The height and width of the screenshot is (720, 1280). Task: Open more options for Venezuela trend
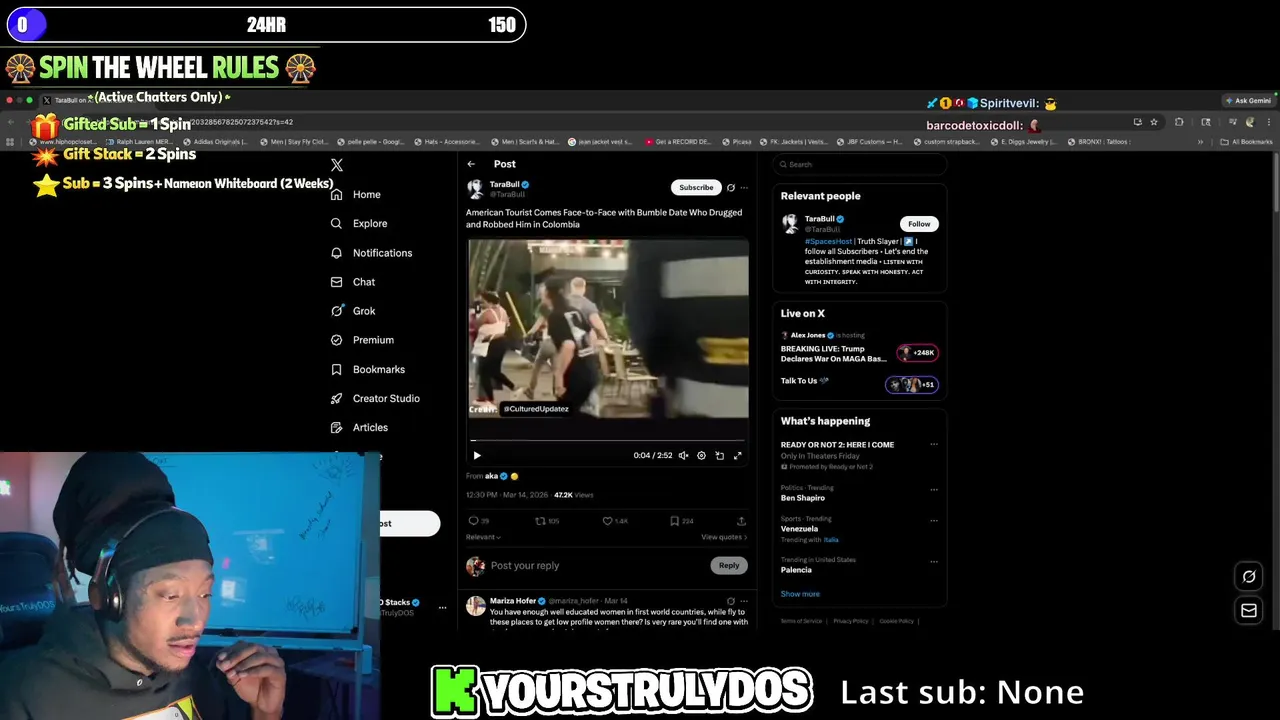934,520
